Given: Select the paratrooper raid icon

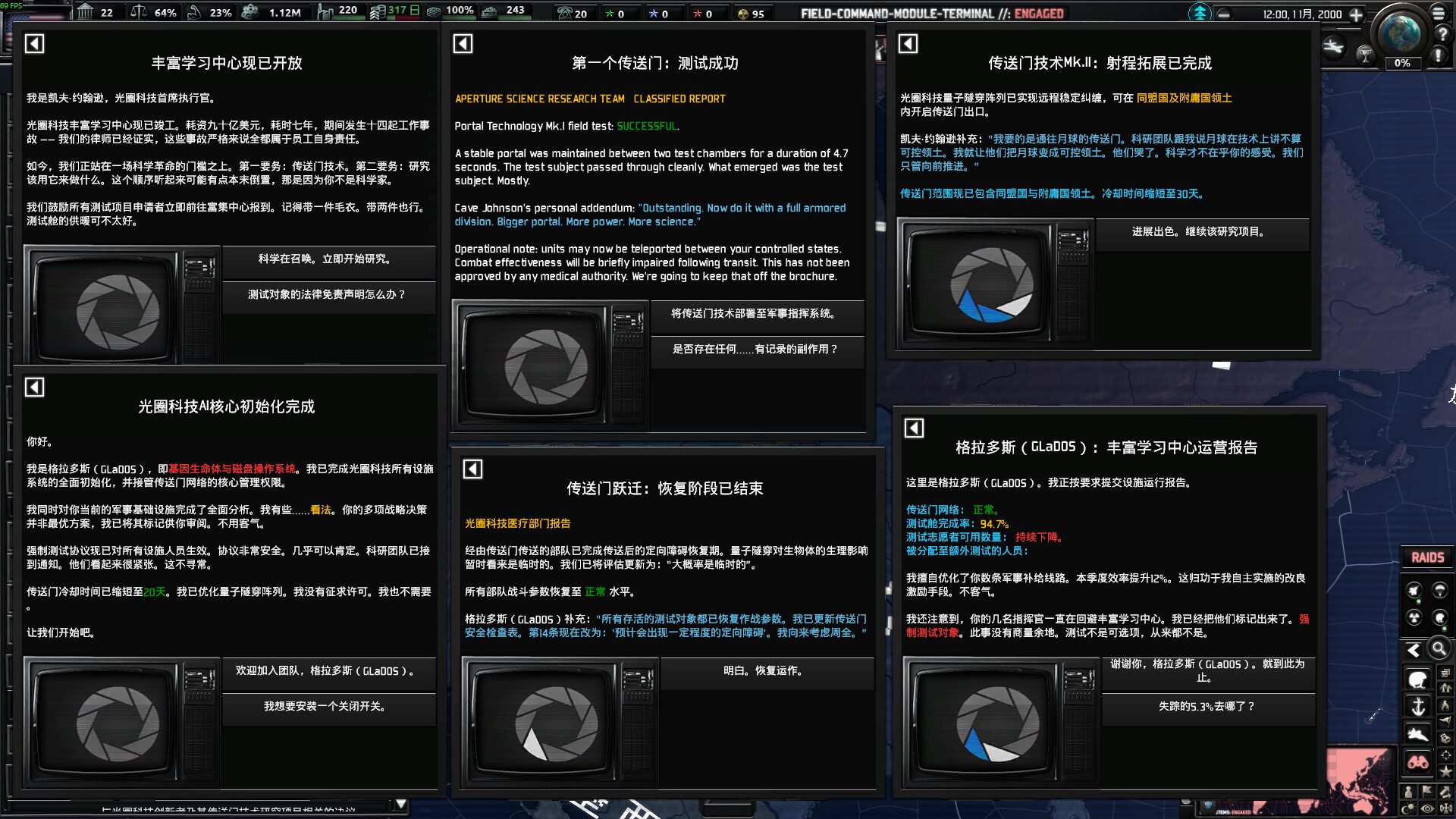Looking at the screenshot, I should click(1439, 591).
